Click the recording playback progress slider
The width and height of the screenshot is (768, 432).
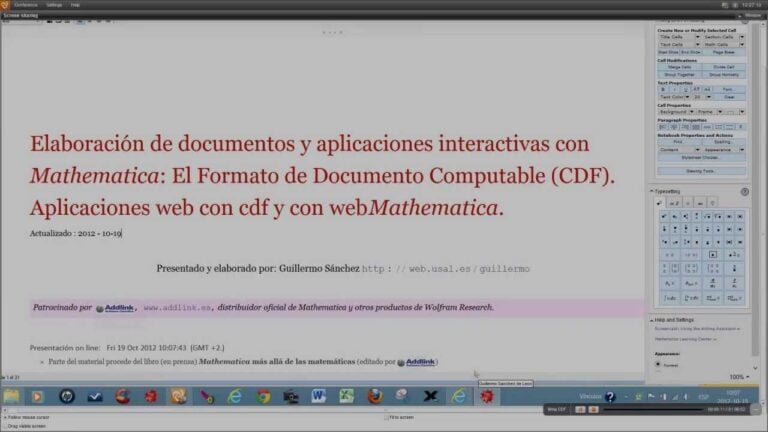click(x=650, y=409)
